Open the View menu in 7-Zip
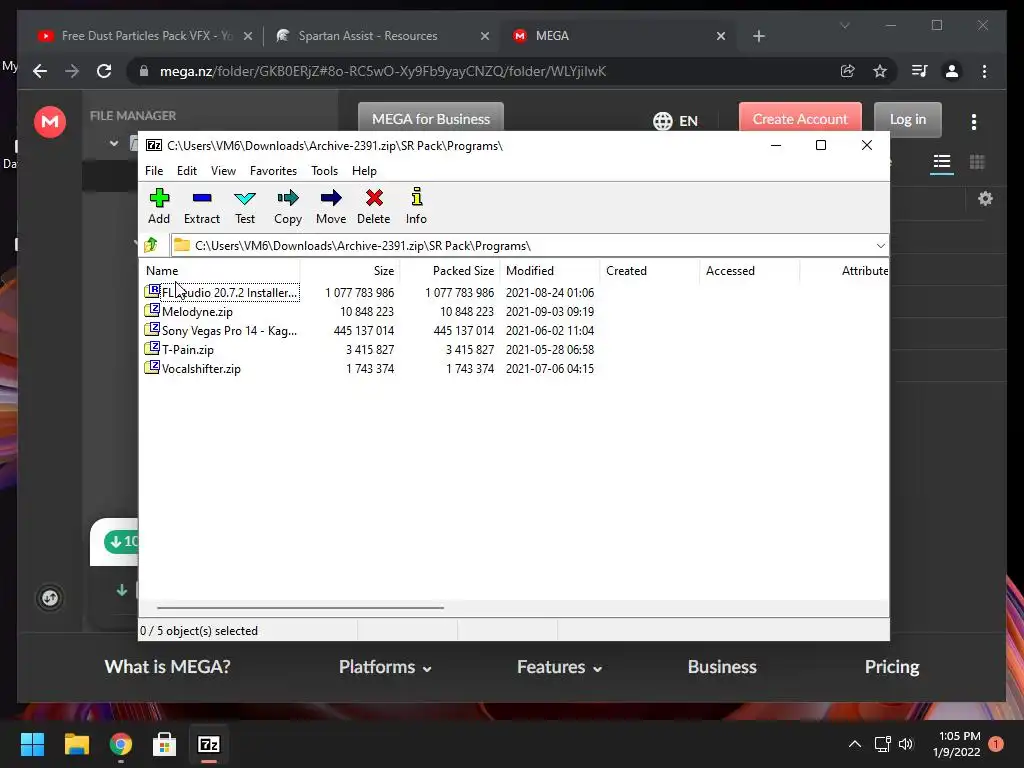This screenshot has width=1024, height=768. coord(223,170)
